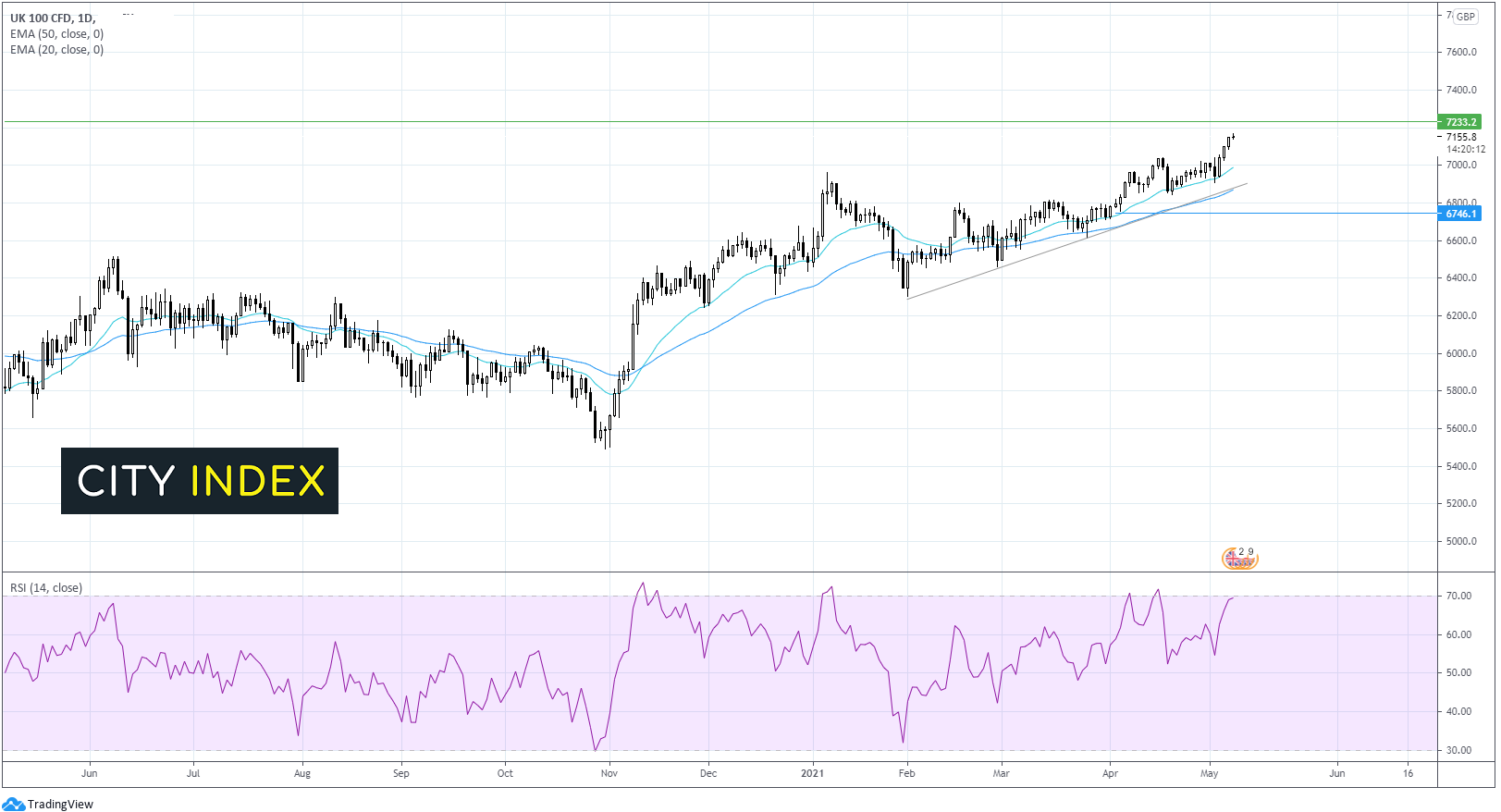Click the 30.00 RSI scale value
This screenshot has height=812, width=1501.
coord(1459,750)
